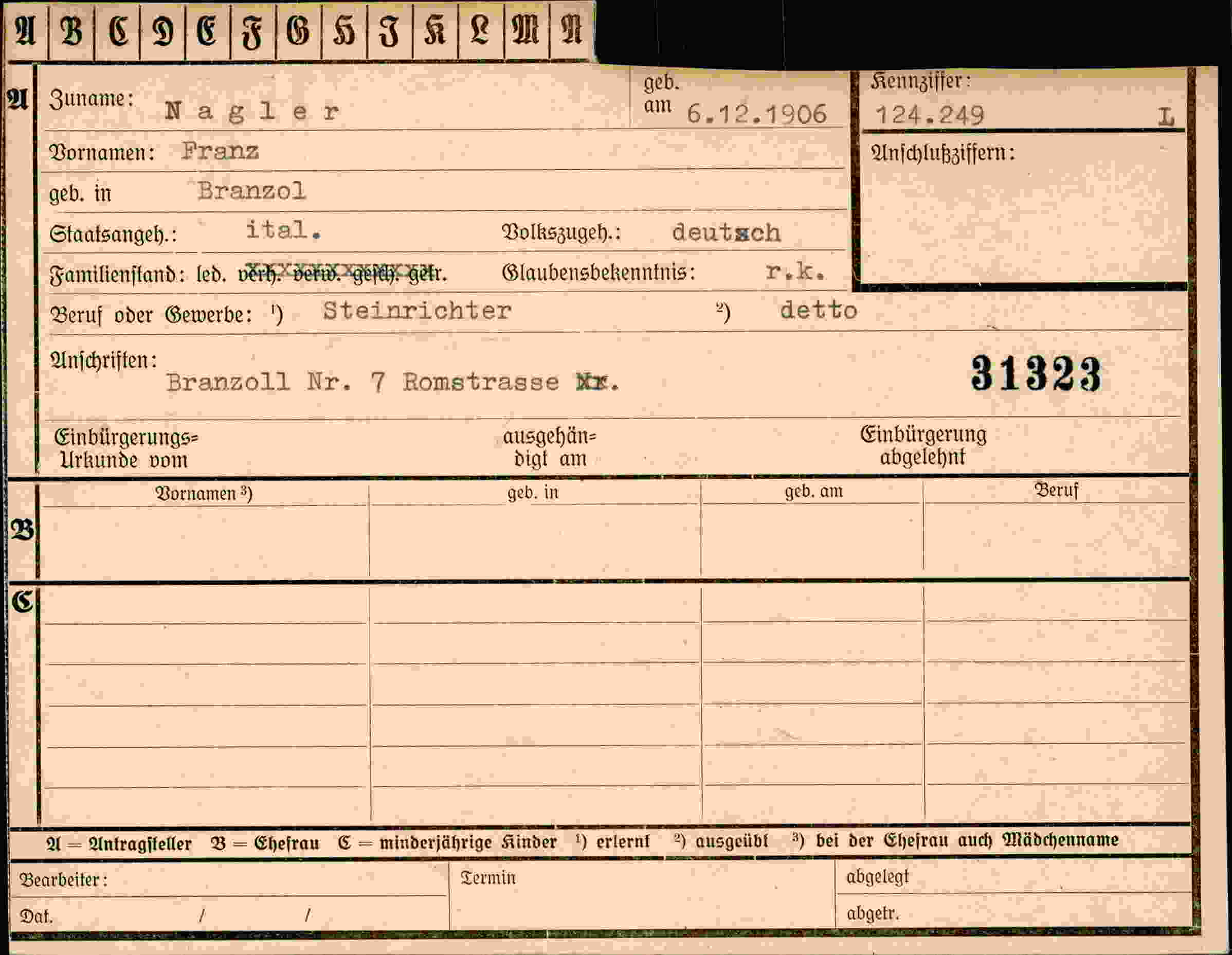Screen dimensions: 1232x955
Task: Click the Anschriften label
Action: [104, 359]
